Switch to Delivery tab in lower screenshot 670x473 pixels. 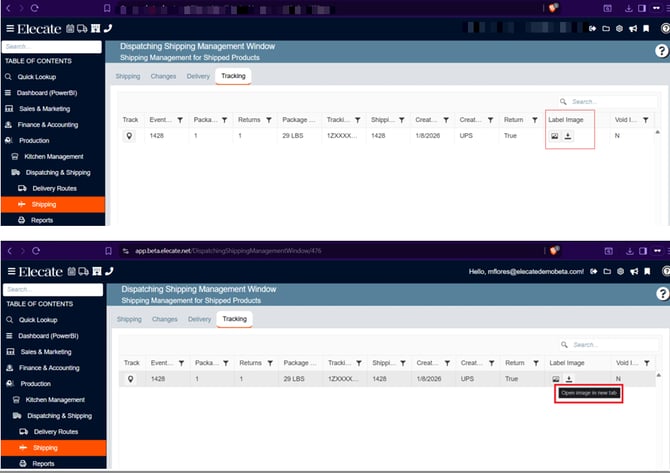click(x=199, y=319)
